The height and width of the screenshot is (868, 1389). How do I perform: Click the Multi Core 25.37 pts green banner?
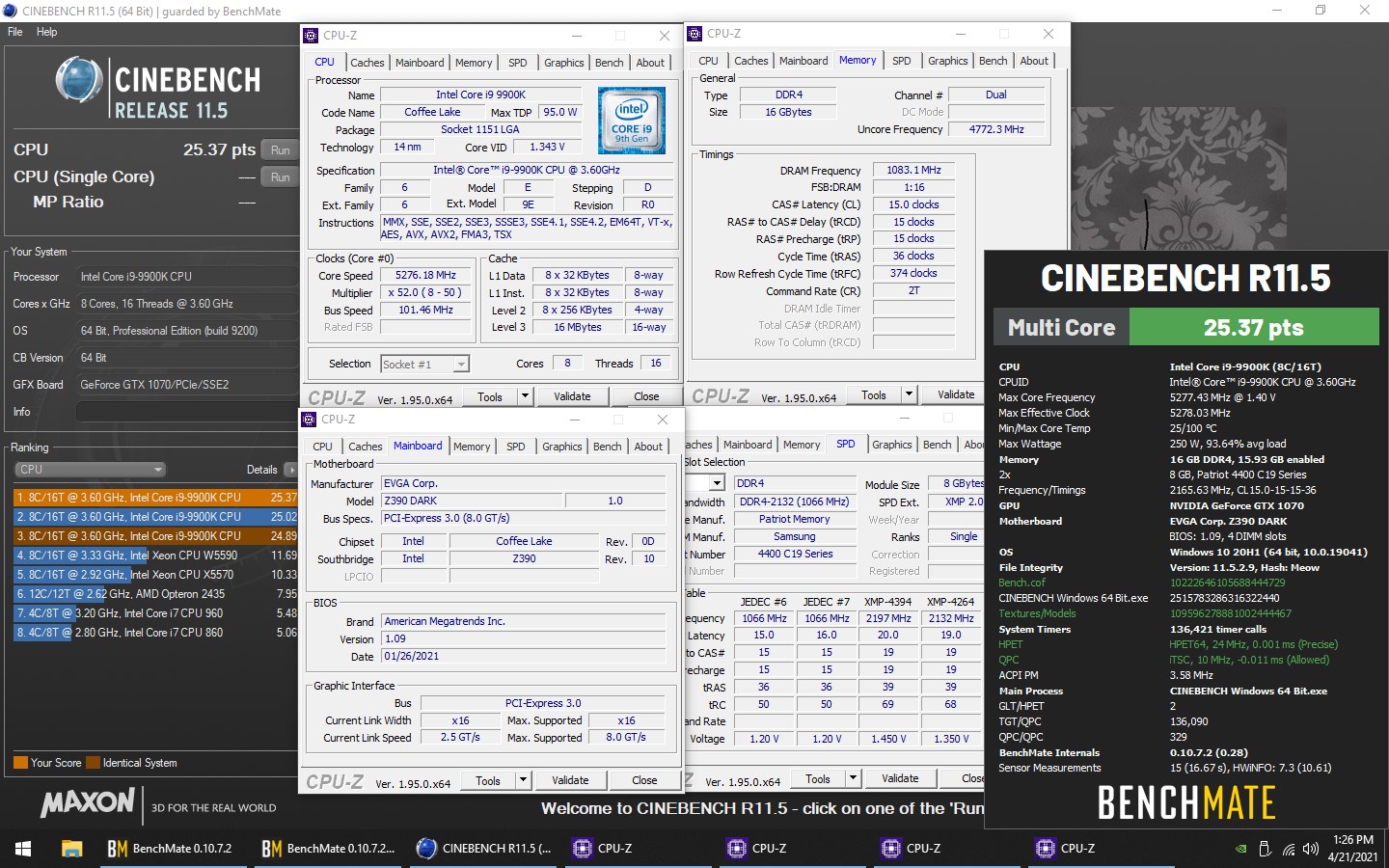(x=1253, y=328)
